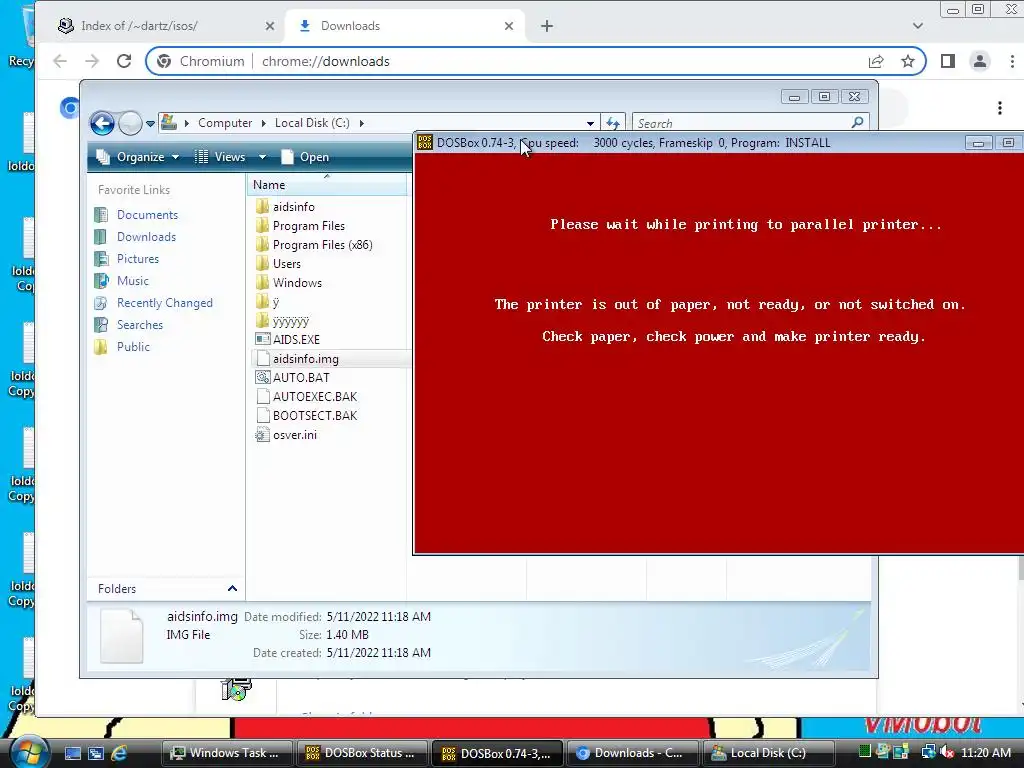This screenshot has width=1024, height=768.
Task: Click the Name column header
Action: click(x=327, y=185)
